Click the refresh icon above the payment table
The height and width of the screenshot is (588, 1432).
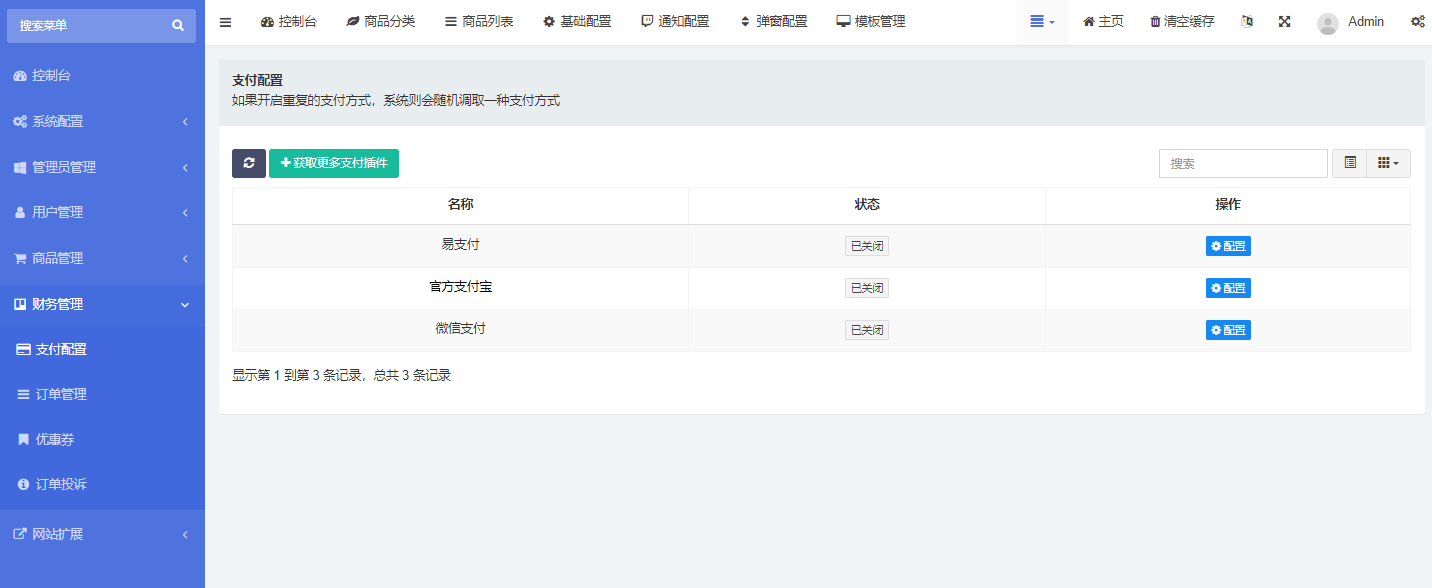point(248,163)
